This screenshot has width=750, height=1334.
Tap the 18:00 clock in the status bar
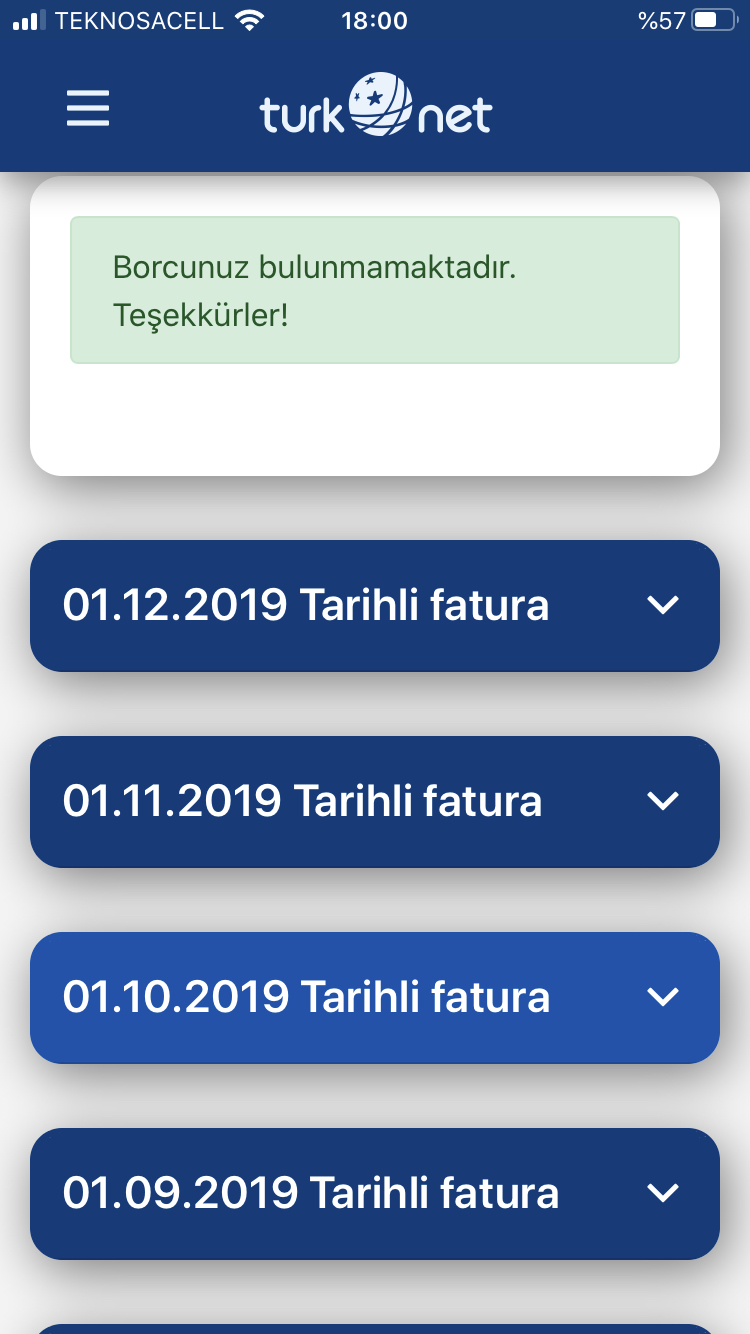coord(374,20)
